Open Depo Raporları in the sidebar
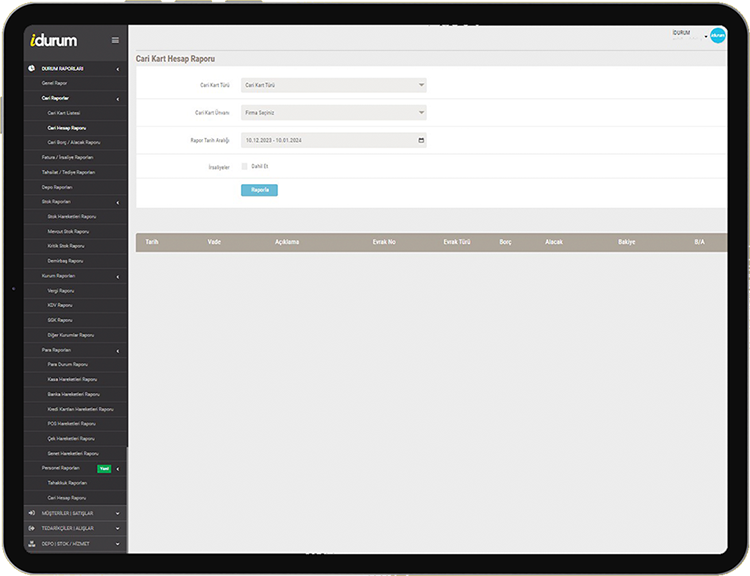This screenshot has height=576, width=750. [x=57, y=187]
